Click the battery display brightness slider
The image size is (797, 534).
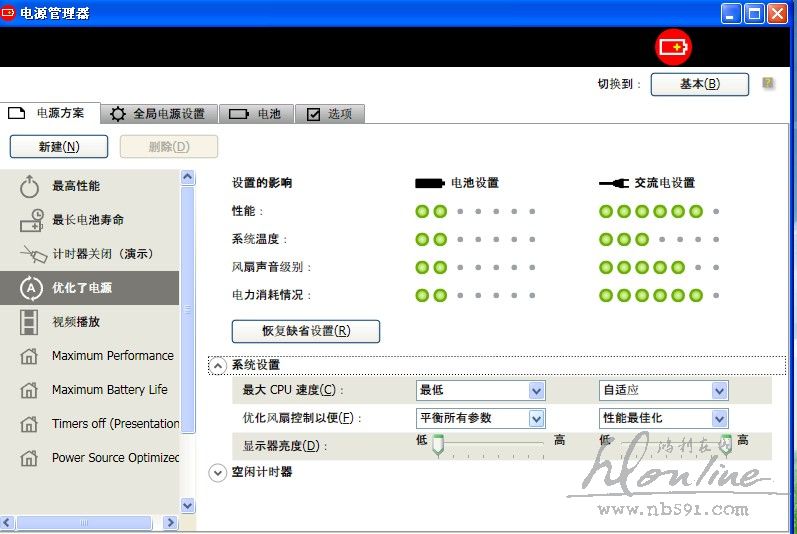click(x=438, y=446)
